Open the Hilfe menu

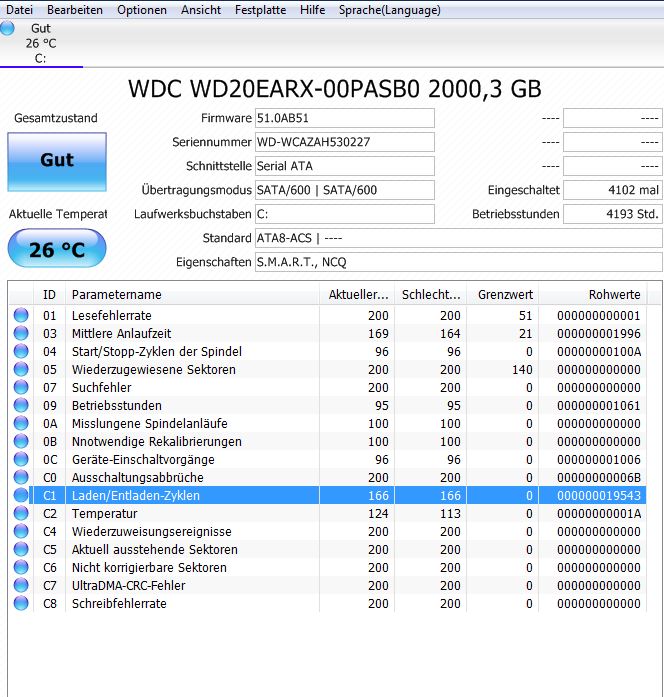(312, 9)
